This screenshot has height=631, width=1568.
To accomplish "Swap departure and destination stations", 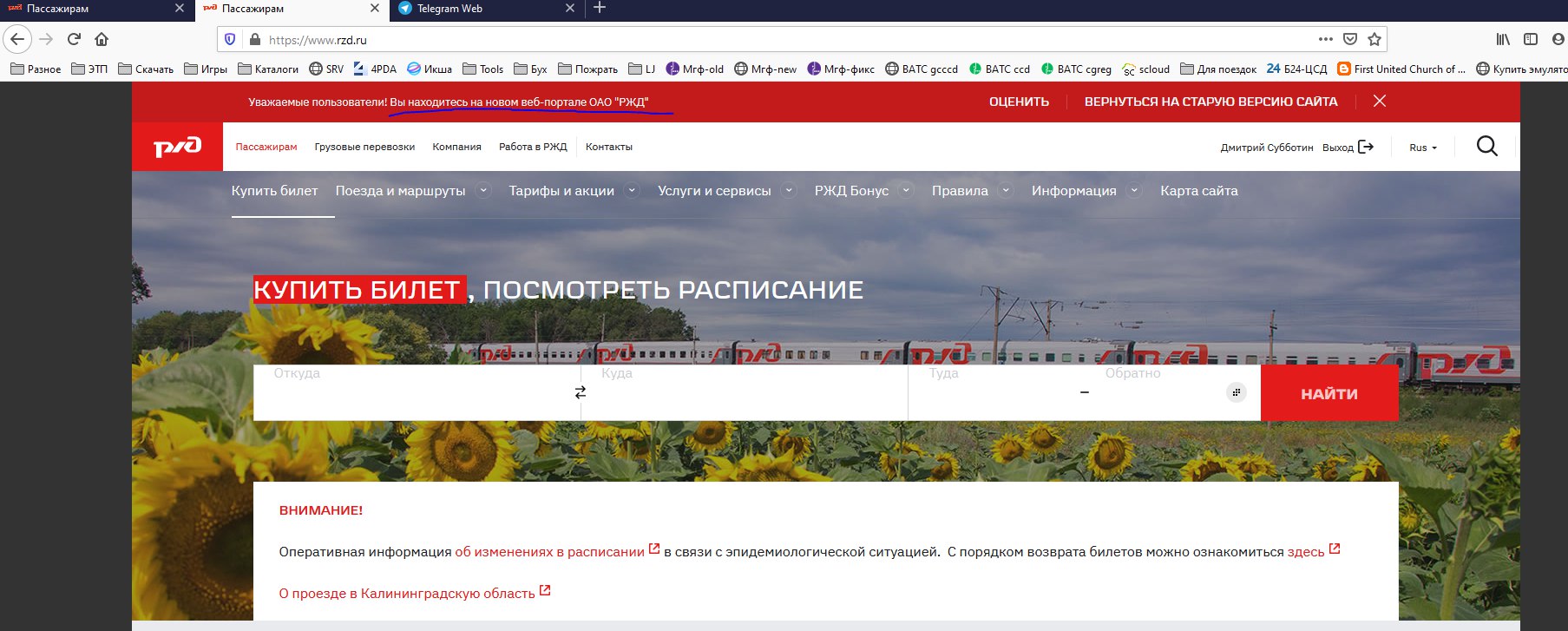I will point(581,392).
